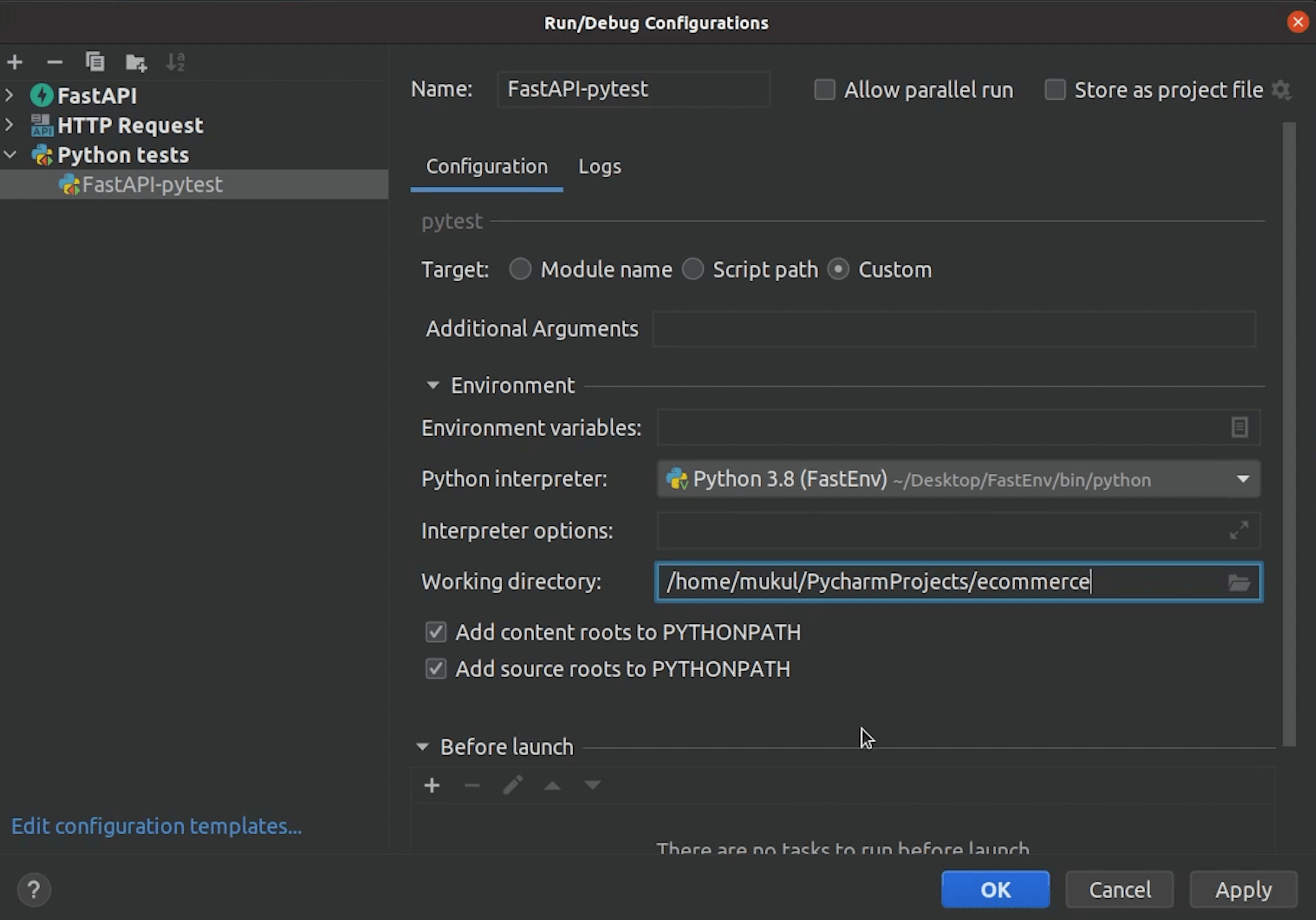Click the Remove Configuration minus icon
The height and width of the screenshot is (920, 1316).
[x=54, y=62]
